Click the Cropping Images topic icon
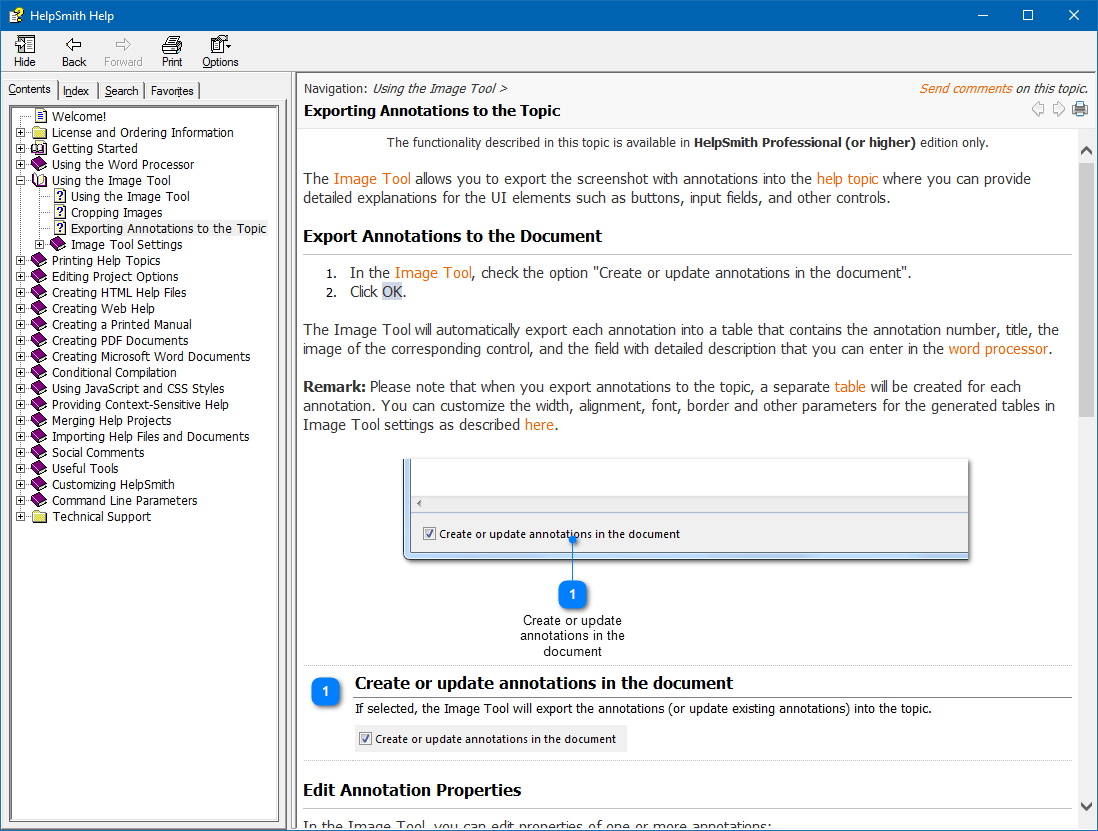This screenshot has width=1098, height=831. coord(60,212)
